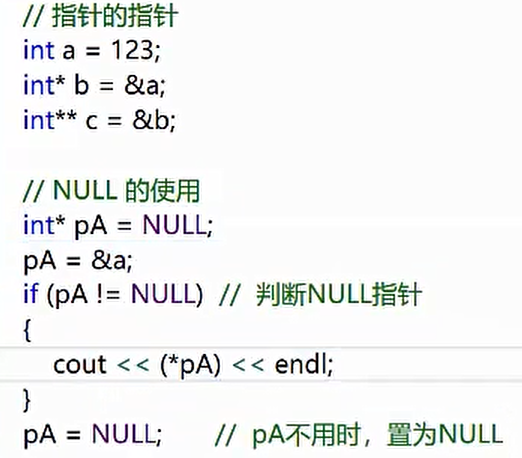This screenshot has height=458, width=522.
Task: Click 'cout' in the highlighted line
Action: [x=80, y=364]
